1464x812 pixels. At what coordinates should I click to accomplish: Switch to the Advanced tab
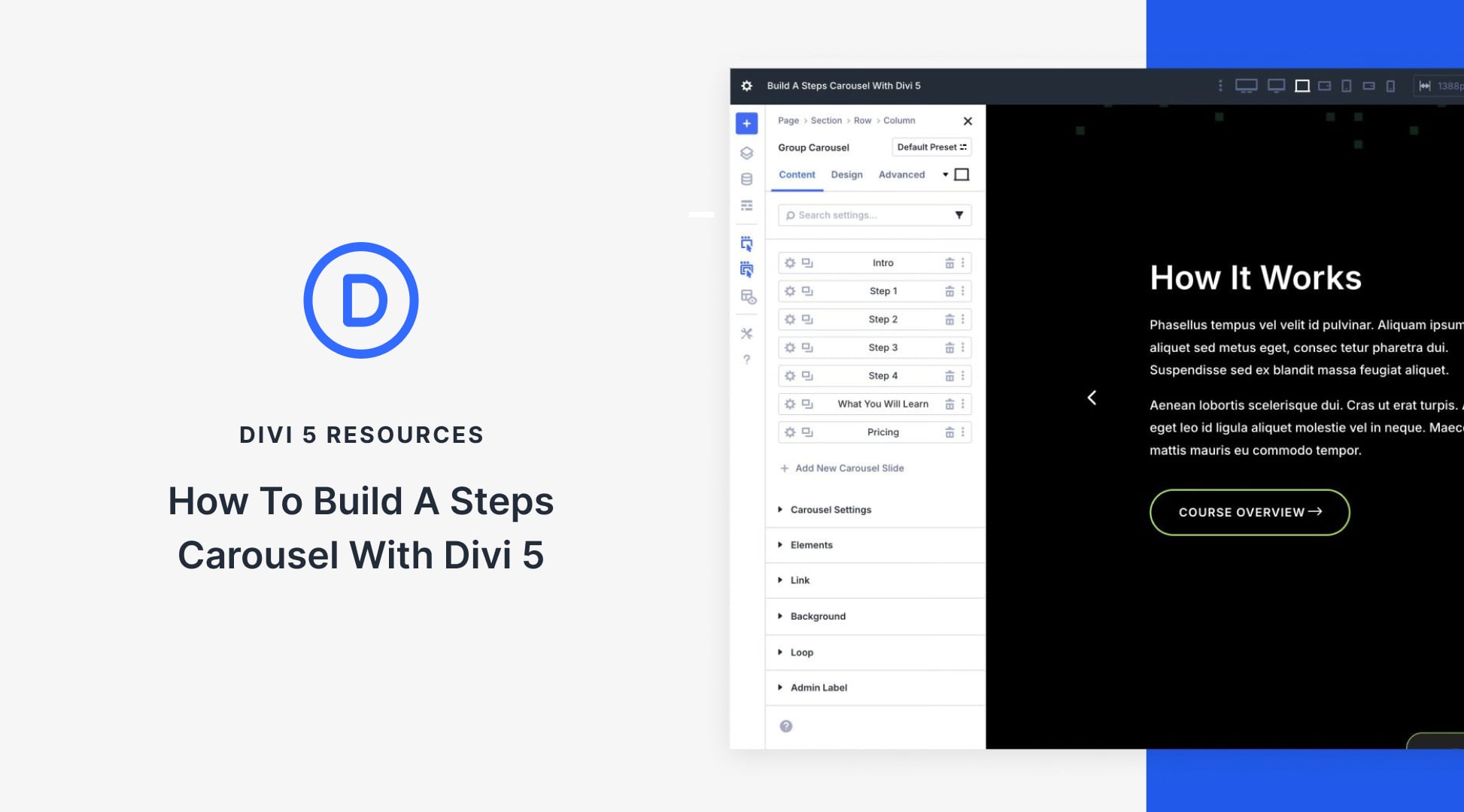[x=901, y=174]
